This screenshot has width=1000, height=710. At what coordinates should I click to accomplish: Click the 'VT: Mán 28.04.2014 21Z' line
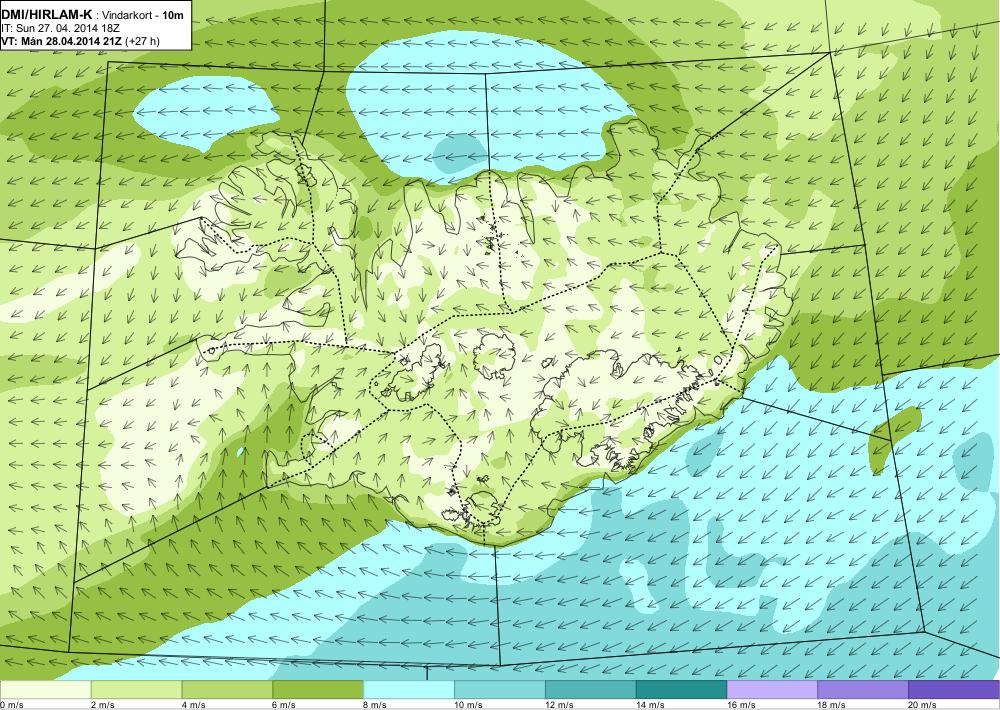click(62, 41)
